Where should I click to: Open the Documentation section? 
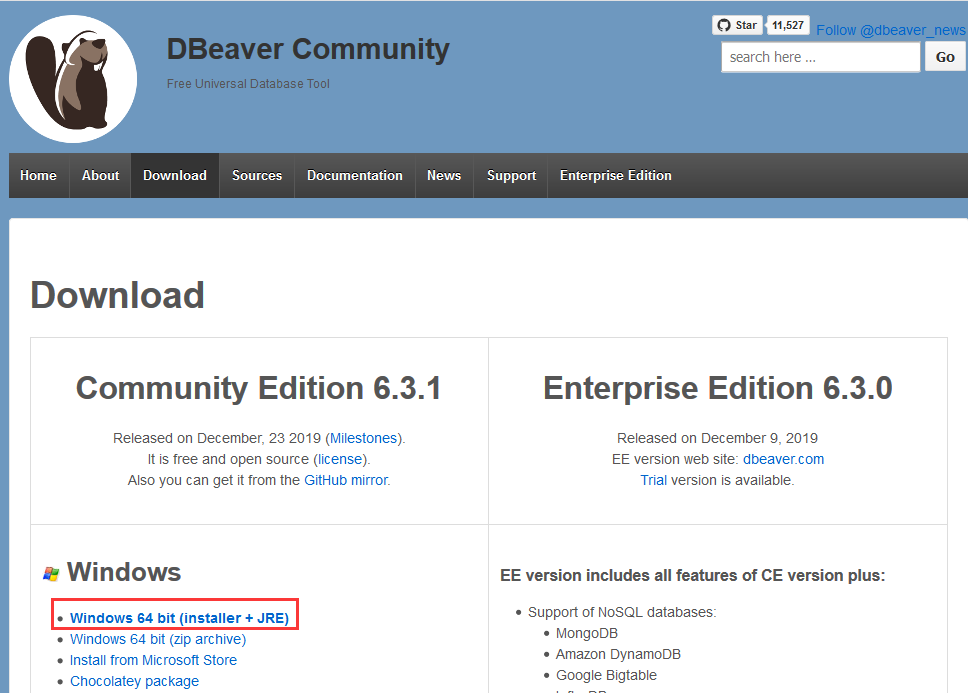354,175
